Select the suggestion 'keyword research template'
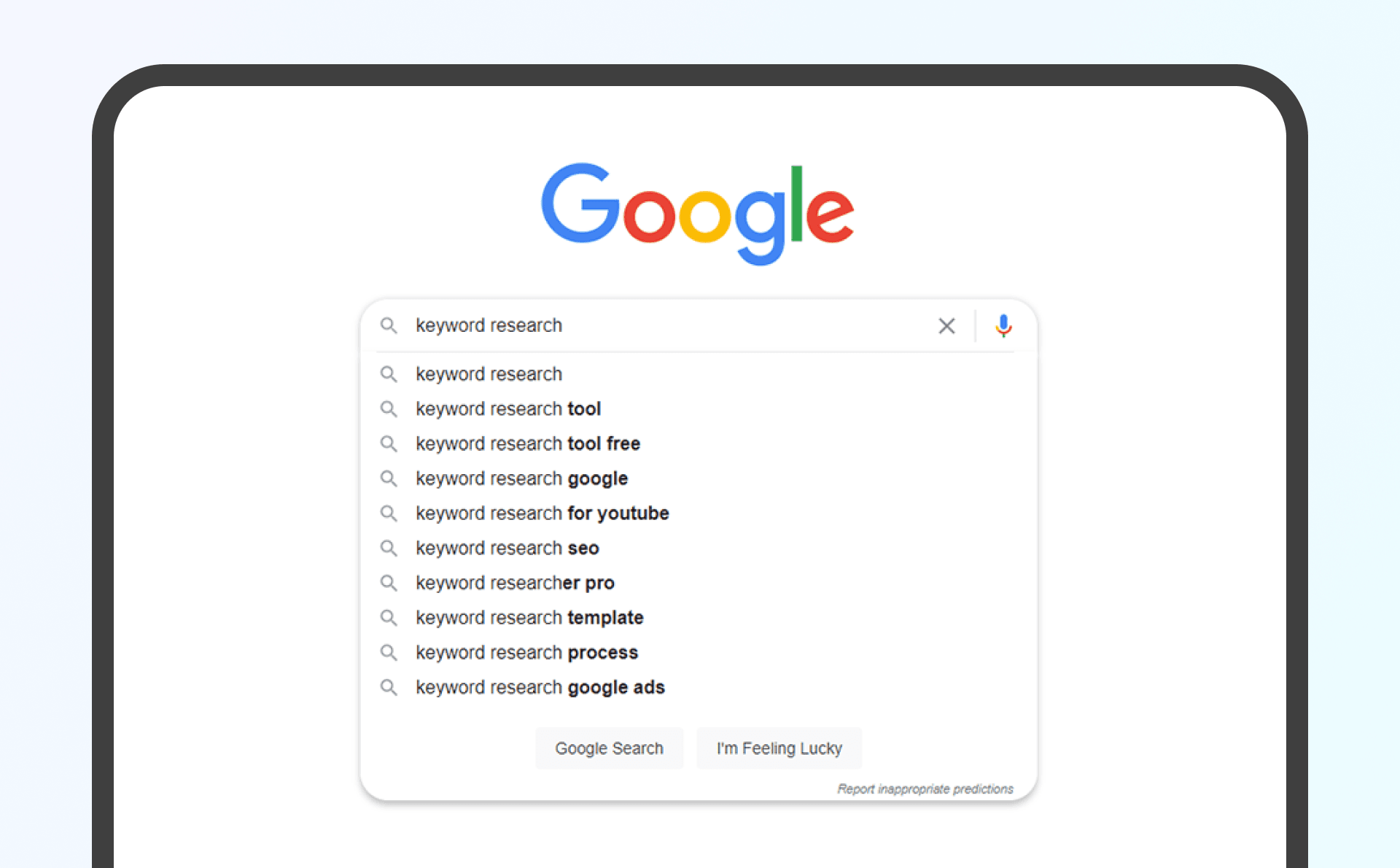 [529, 618]
